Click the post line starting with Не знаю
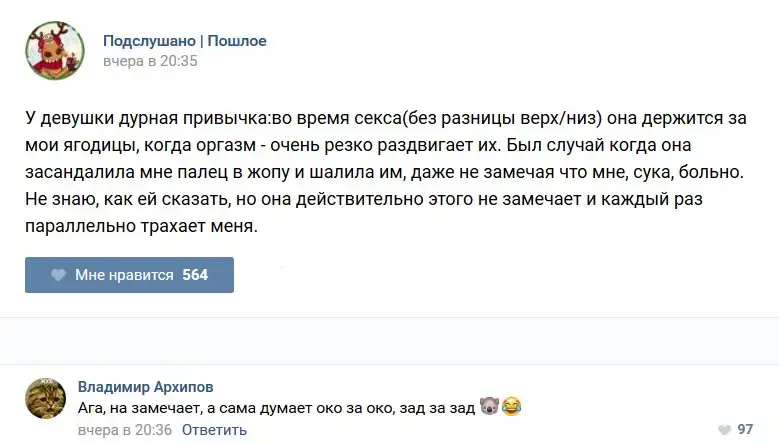Image resolution: width=779 pixels, height=444 pixels. click(386, 199)
